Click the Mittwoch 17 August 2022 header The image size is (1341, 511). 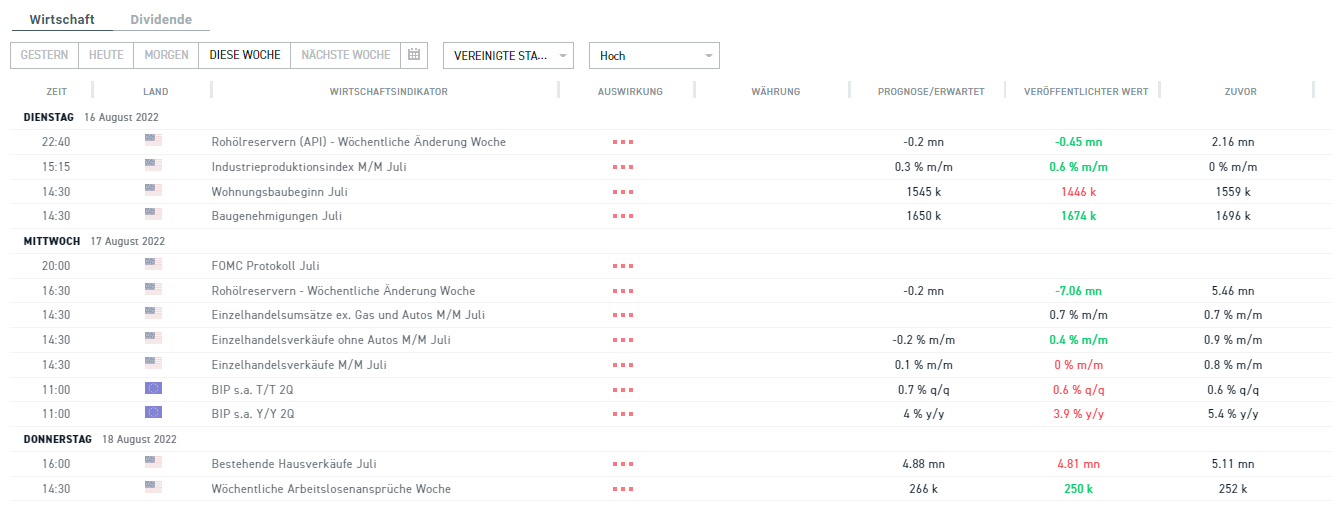[x=94, y=241]
